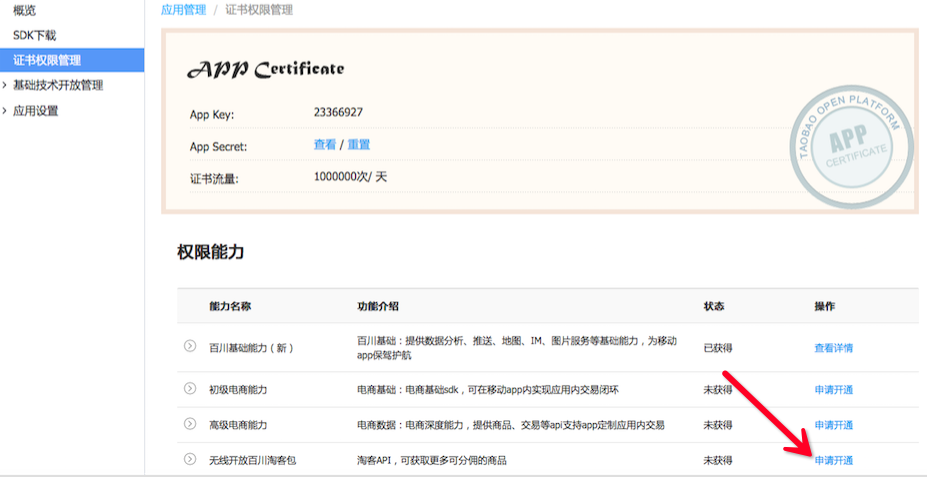Click description starting 电商数据：电商深度能力
This screenshot has width=927, height=477.
click(511, 425)
